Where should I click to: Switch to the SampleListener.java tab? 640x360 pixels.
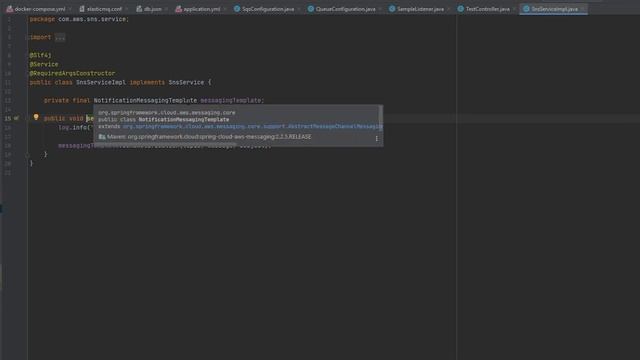(420, 9)
